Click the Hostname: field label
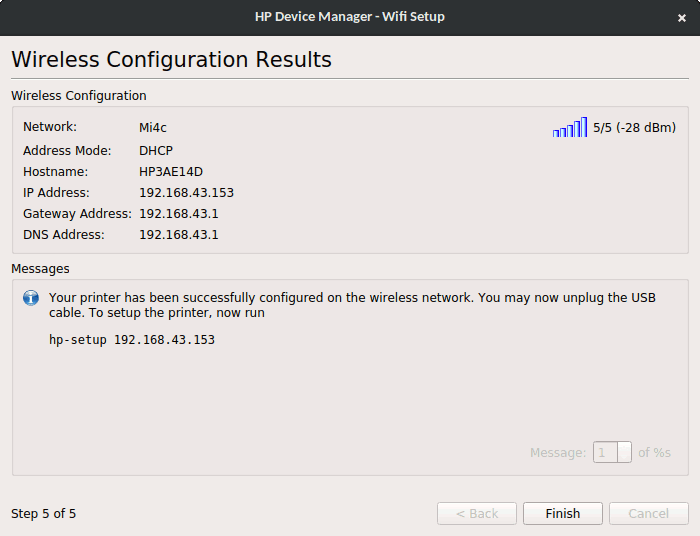The image size is (700, 536). [55, 172]
